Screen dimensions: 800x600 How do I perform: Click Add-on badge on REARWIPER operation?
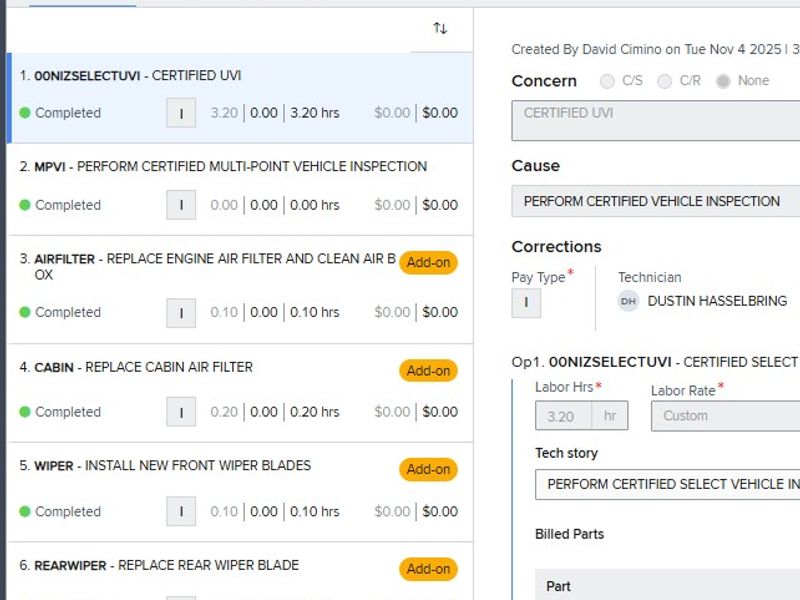click(x=428, y=569)
